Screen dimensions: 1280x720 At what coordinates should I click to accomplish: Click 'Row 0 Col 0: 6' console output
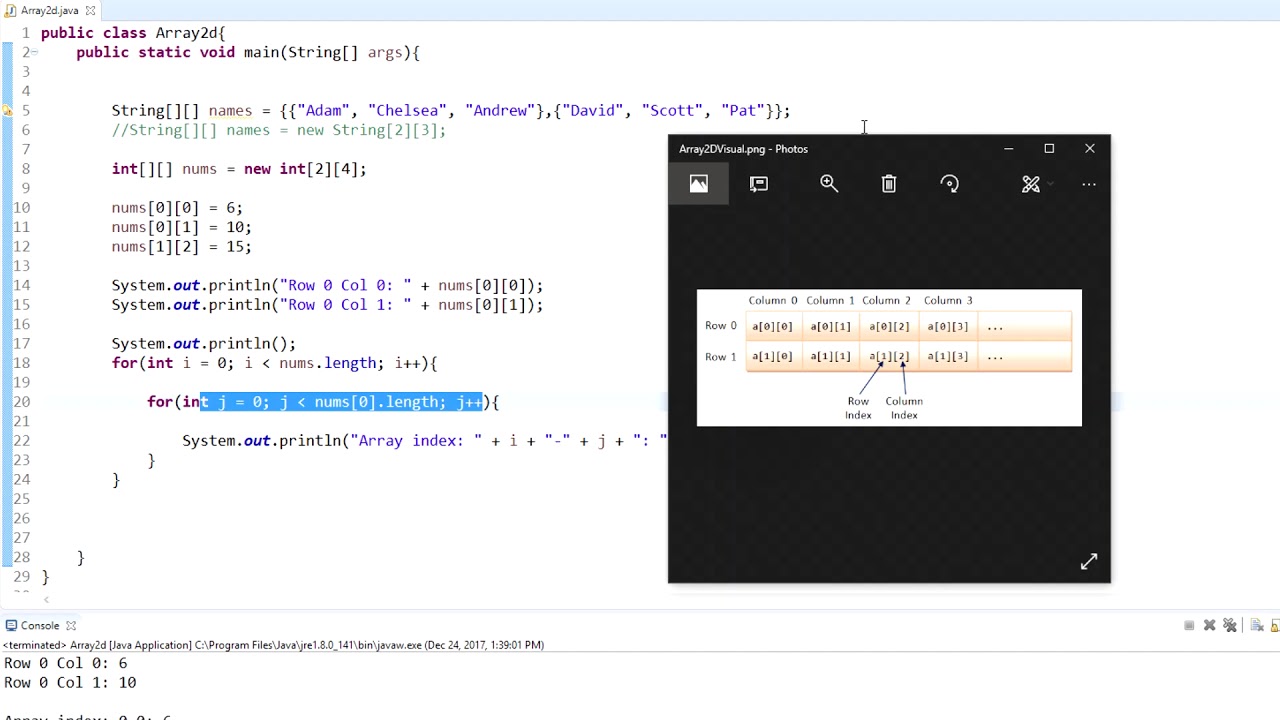pos(66,664)
